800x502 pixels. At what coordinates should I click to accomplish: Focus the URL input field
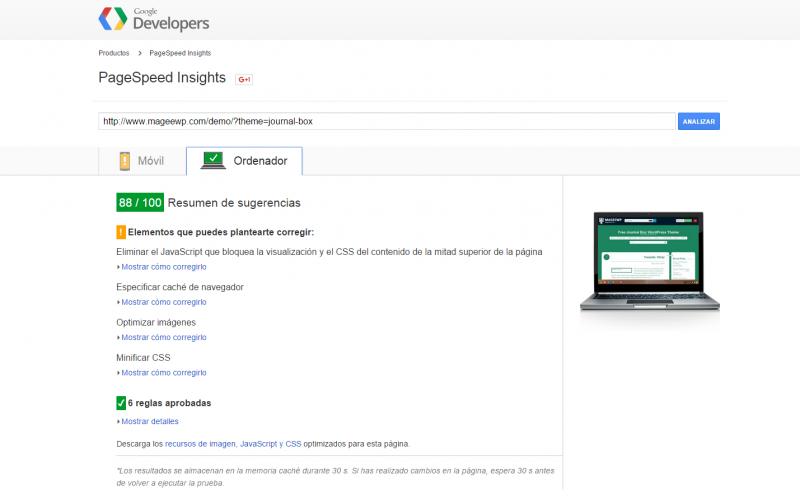click(x=387, y=121)
